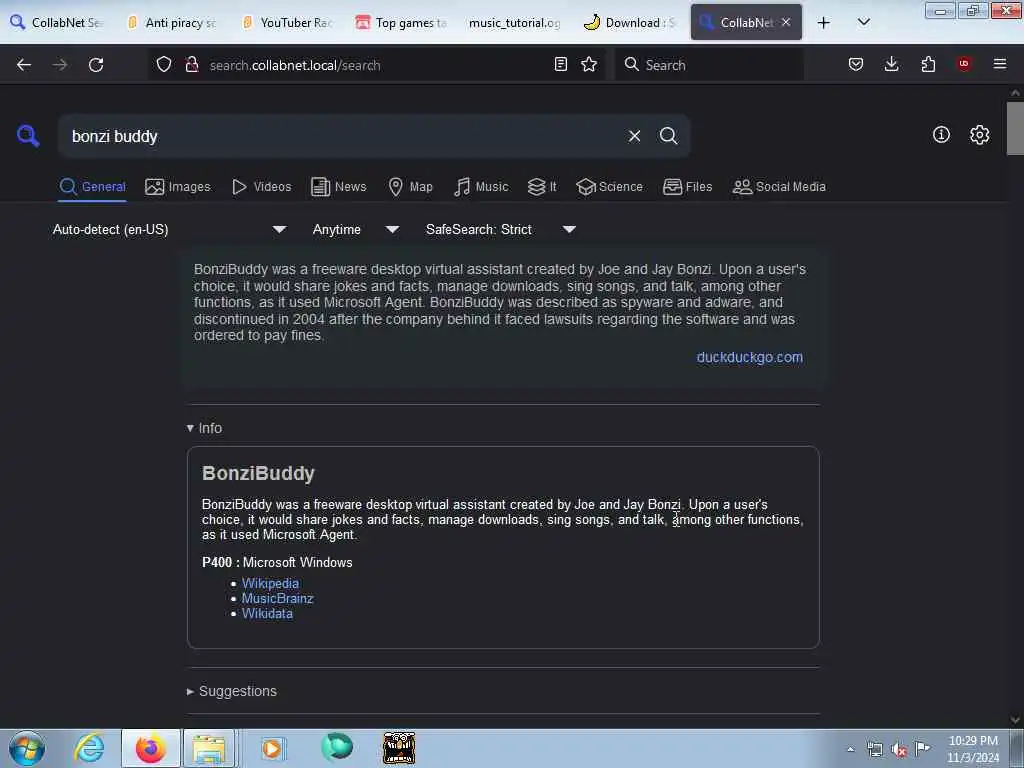Bookmark this page with the star icon
Screen dimensions: 1024x768
tap(589, 64)
